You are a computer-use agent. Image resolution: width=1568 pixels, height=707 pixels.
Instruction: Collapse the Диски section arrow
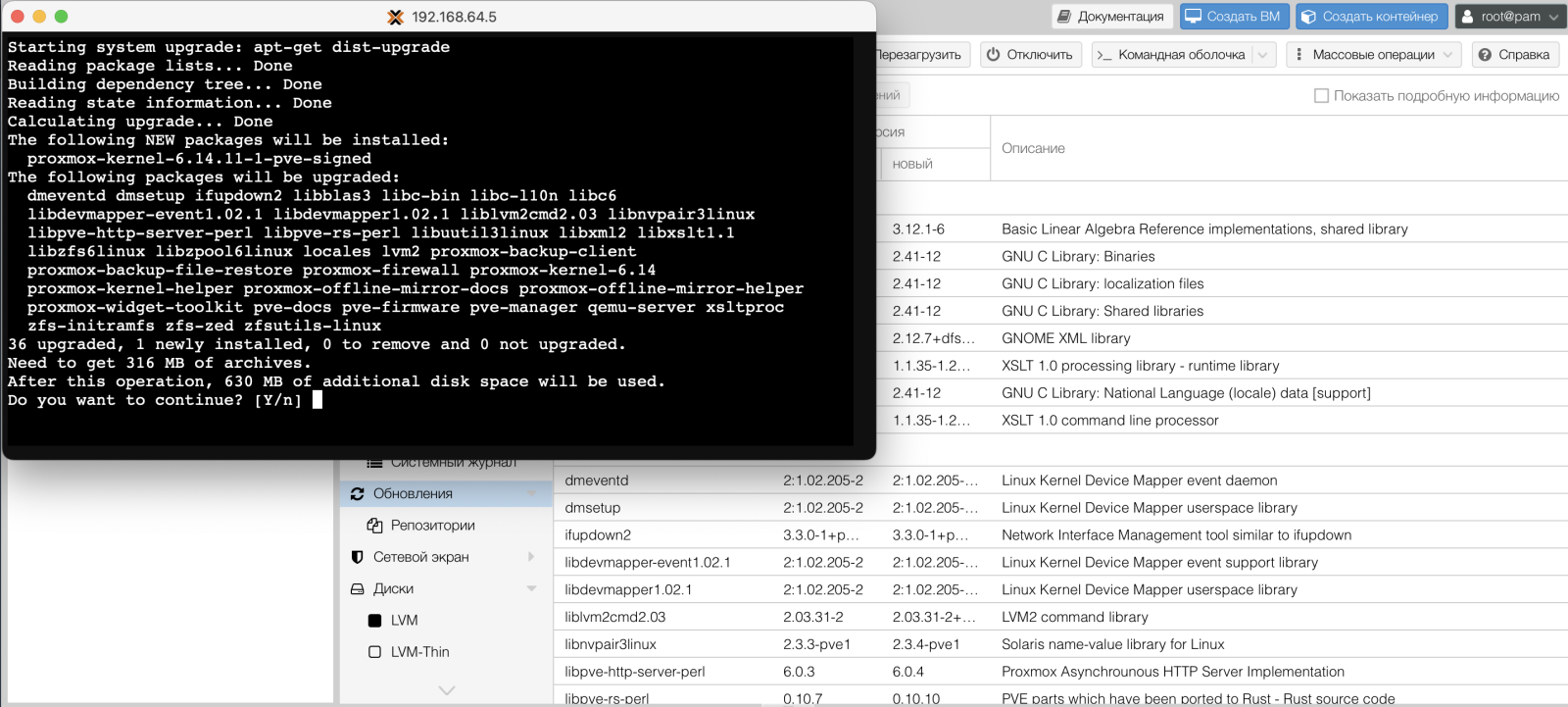pos(531,588)
